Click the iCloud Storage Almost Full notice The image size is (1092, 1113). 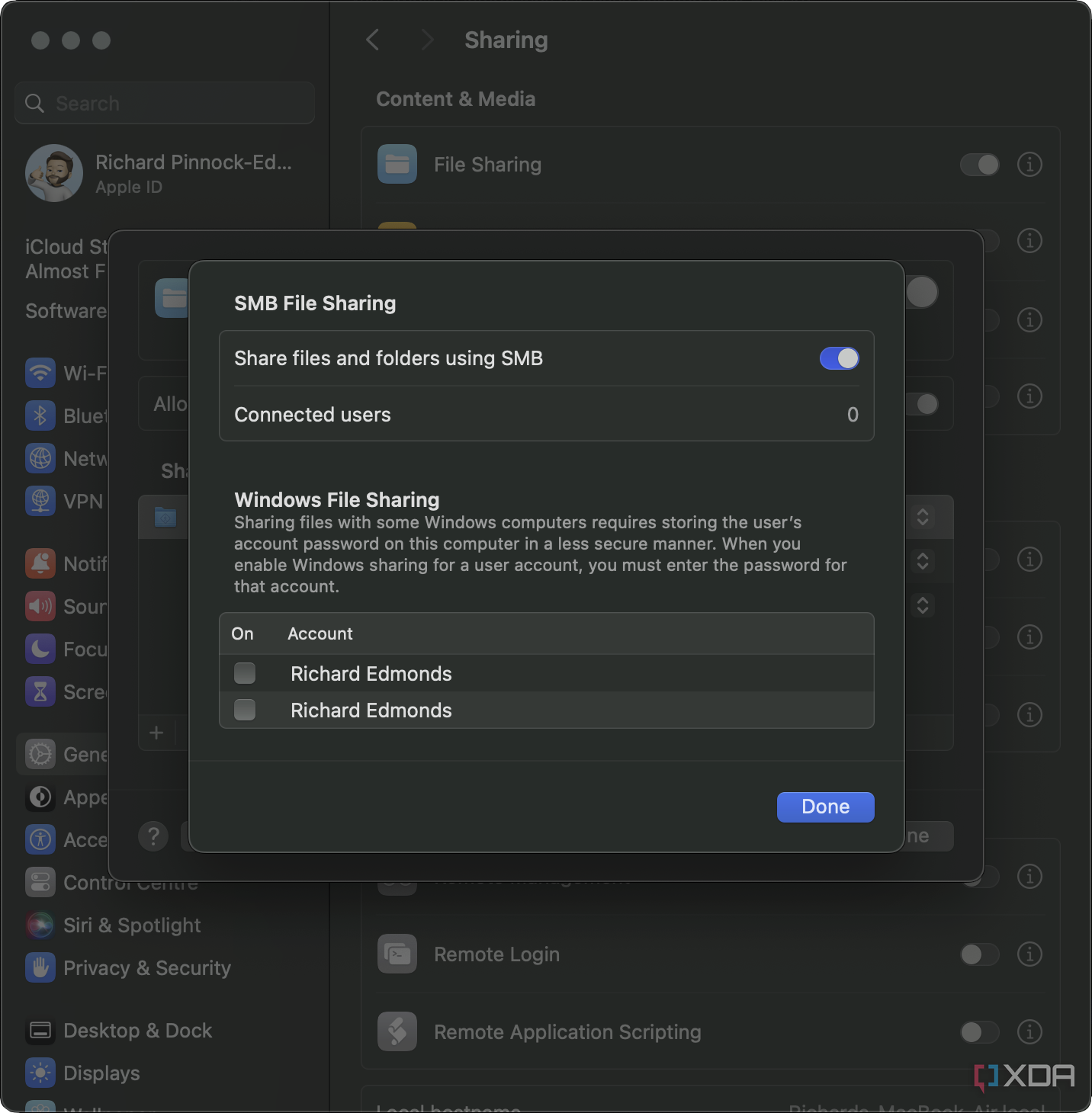click(66, 259)
